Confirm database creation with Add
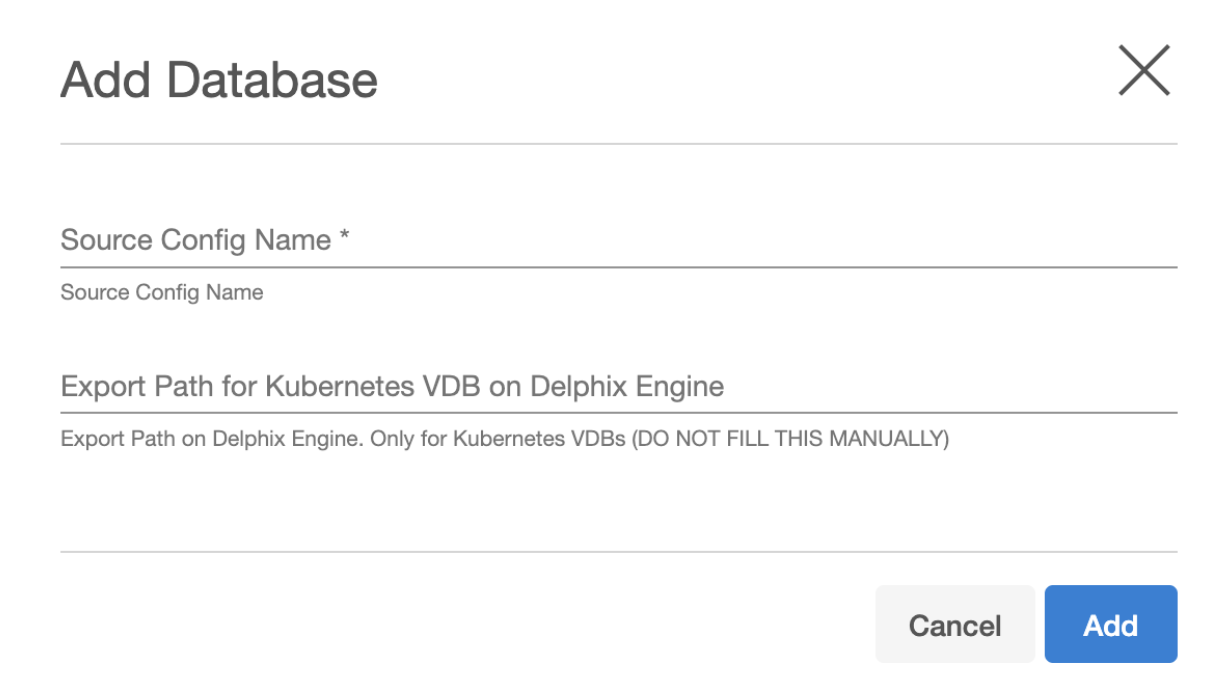 (1110, 623)
